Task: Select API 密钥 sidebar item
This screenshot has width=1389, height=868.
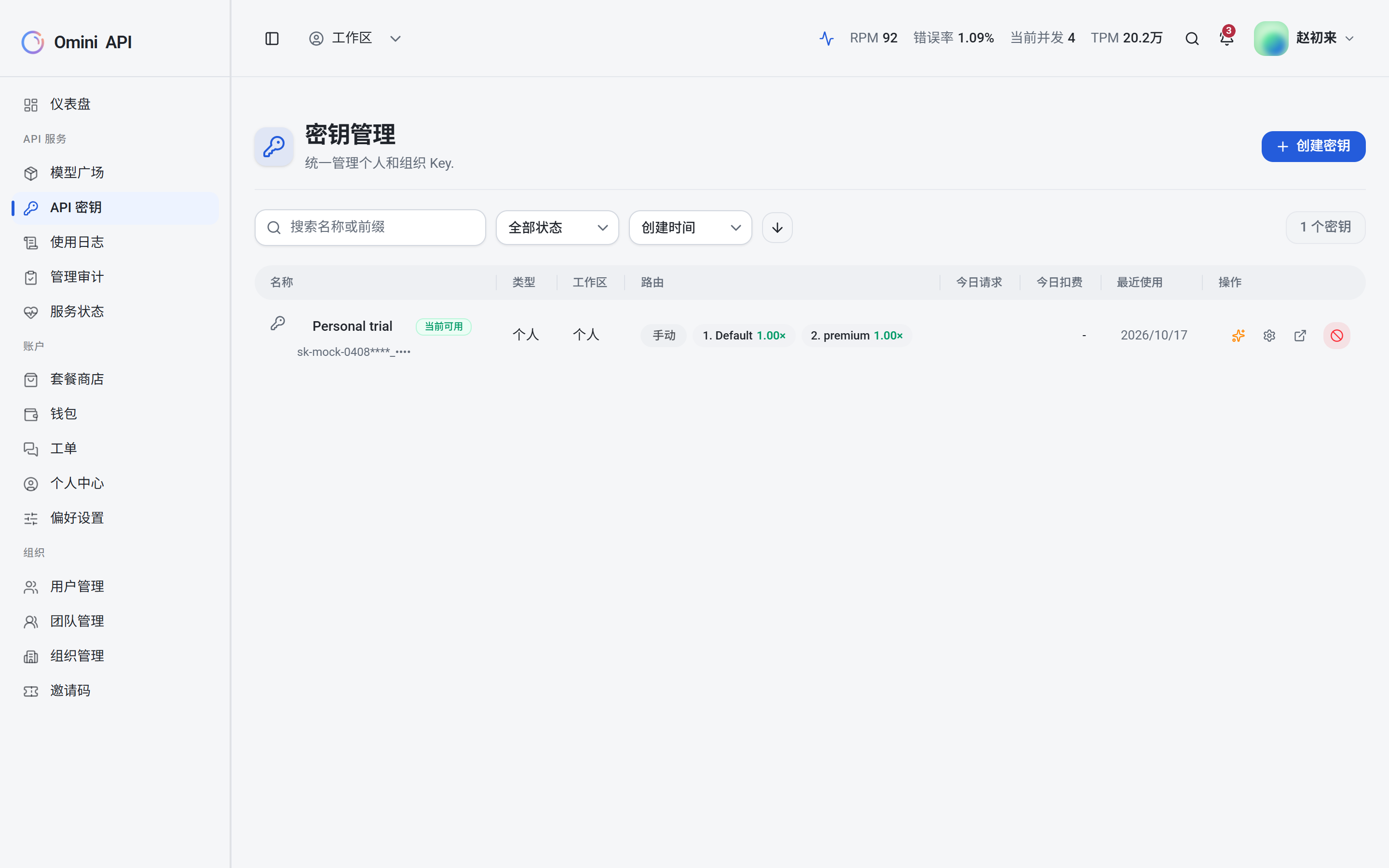Action: click(x=115, y=208)
